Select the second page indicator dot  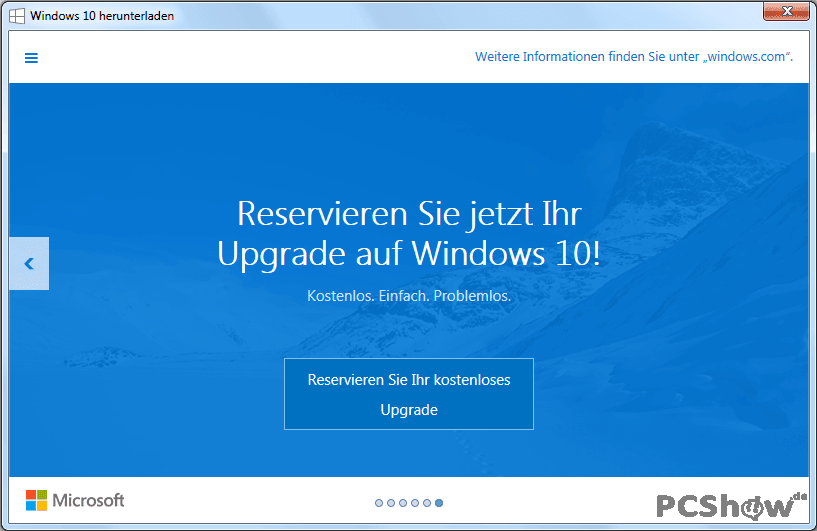pos(391,503)
